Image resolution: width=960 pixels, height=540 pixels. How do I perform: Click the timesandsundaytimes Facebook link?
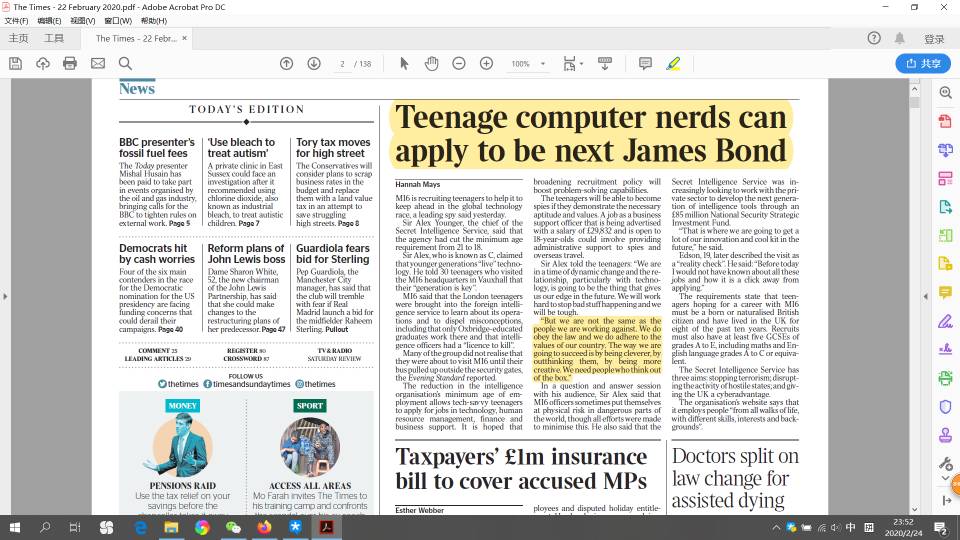[247, 384]
